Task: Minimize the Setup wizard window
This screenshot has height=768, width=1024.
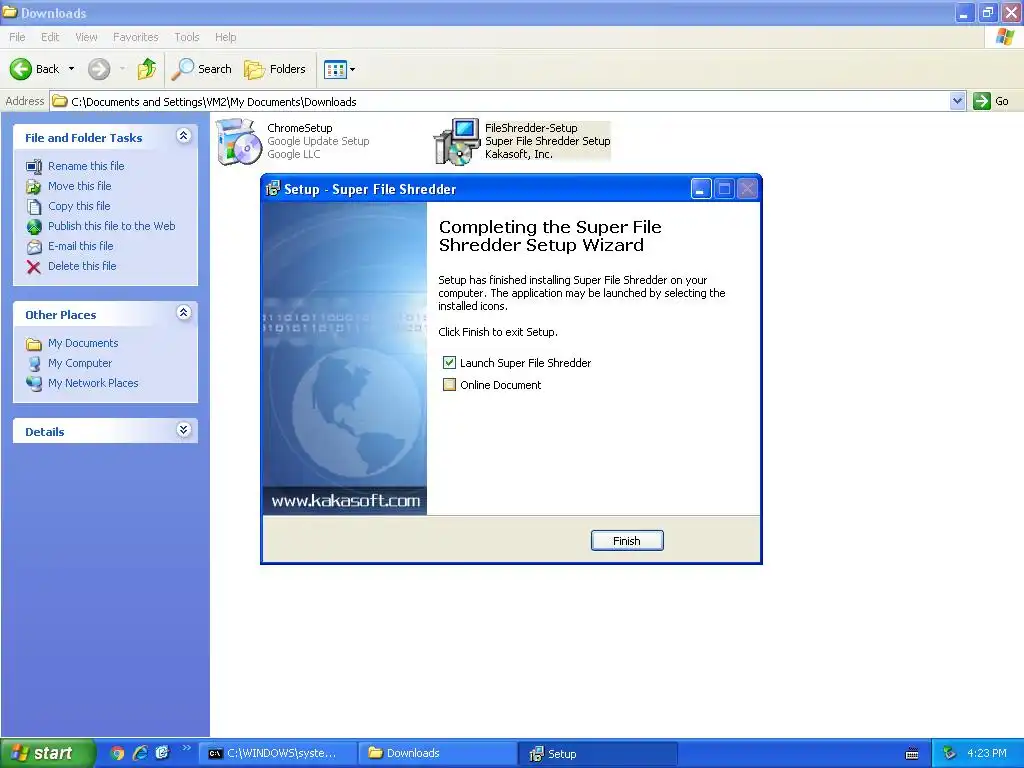Action: [x=701, y=189]
